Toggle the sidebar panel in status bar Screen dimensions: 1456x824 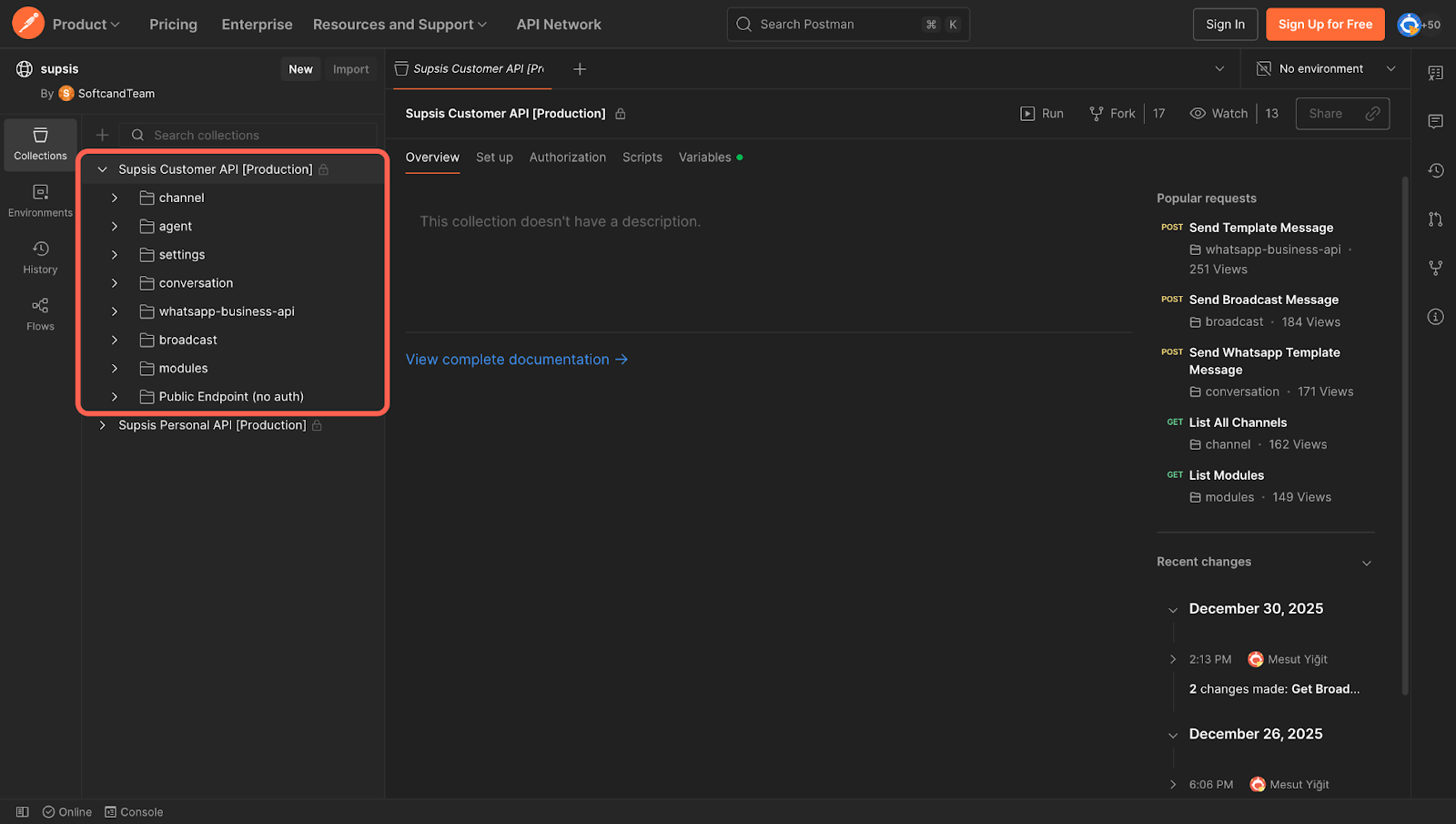click(x=23, y=812)
